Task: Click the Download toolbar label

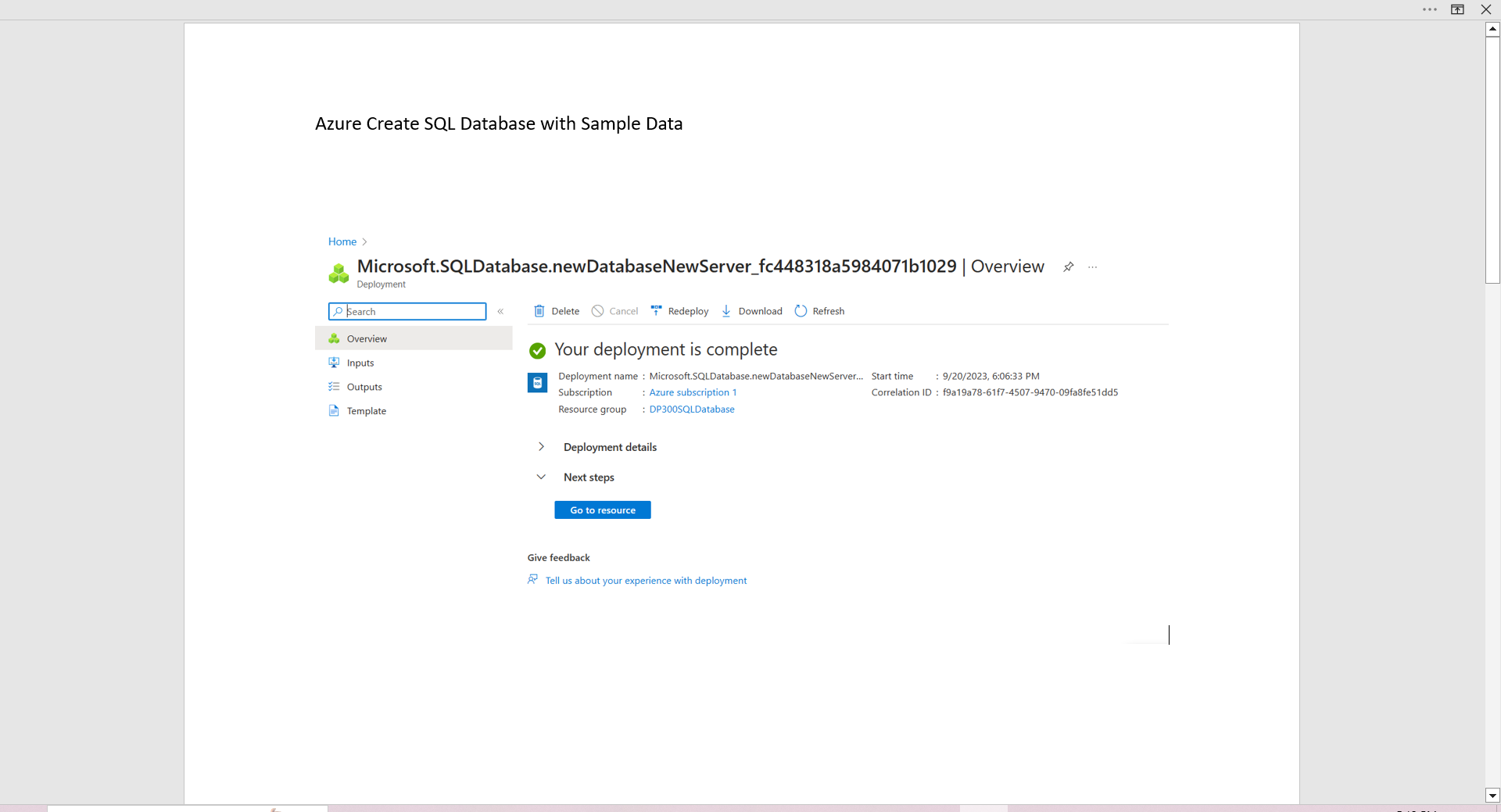Action: [x=760, y=311]
